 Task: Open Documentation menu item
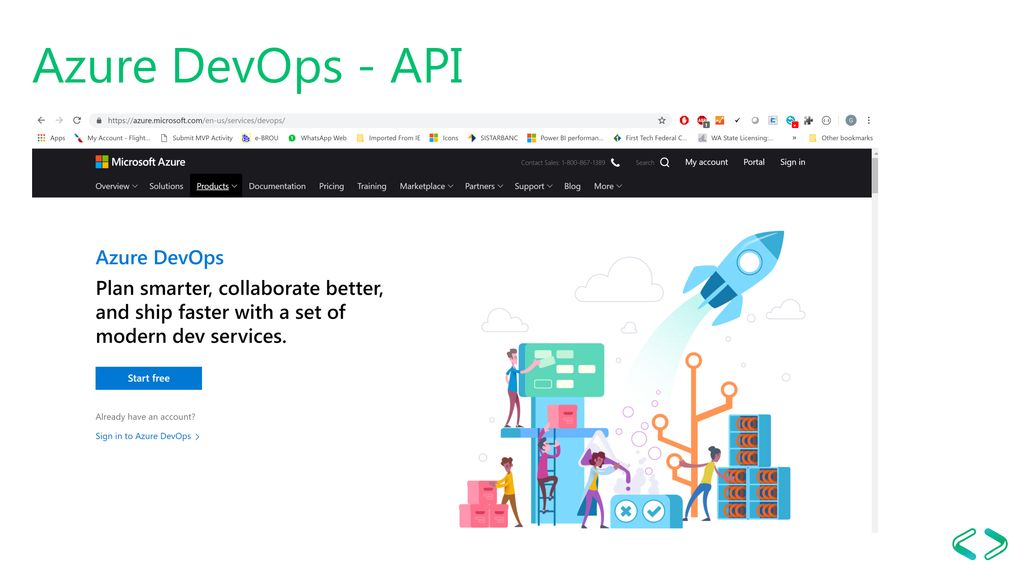[x=277, y=186]
